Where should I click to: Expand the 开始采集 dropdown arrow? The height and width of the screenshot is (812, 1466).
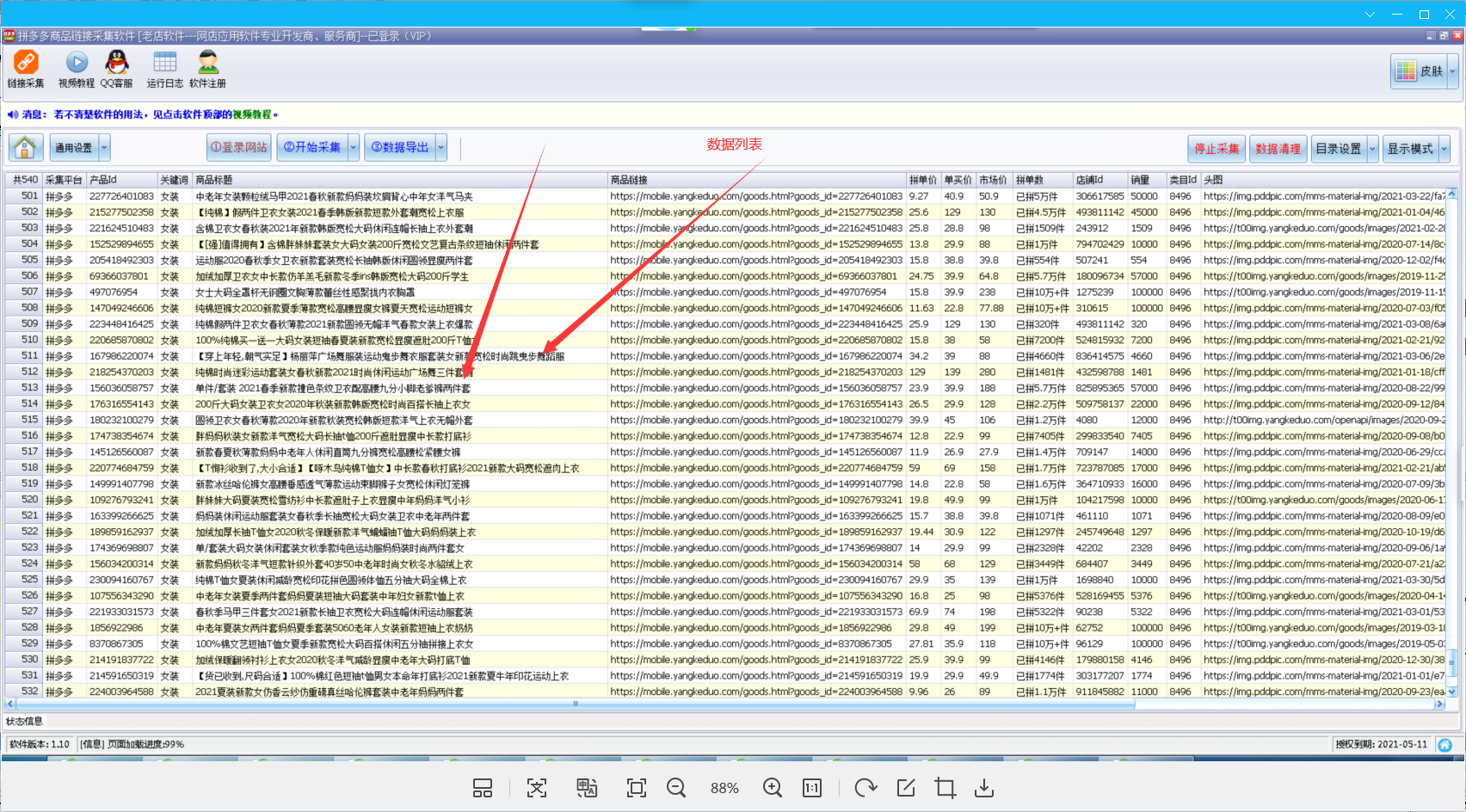click(x=354, y=148)
